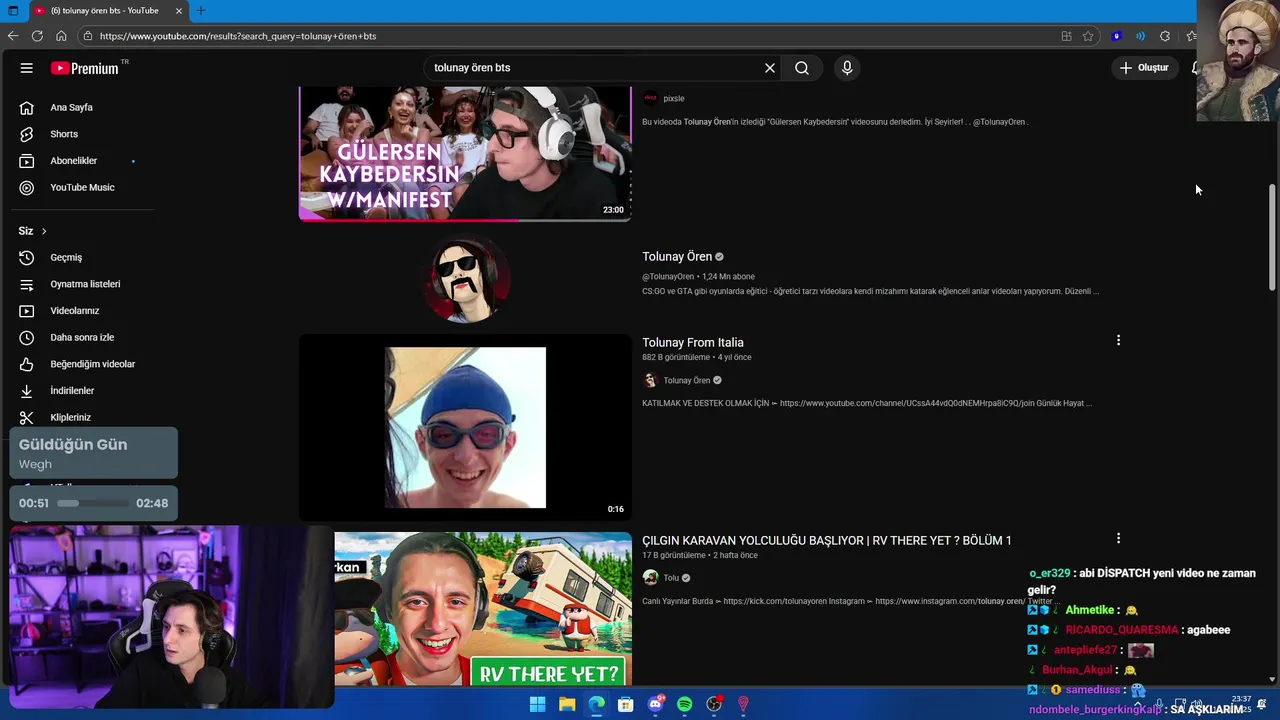Open Daha sonra izle list
Image resolution: width=1280 pixels, height=720 pixels.
pyautogui.click(x=84, y=337)
